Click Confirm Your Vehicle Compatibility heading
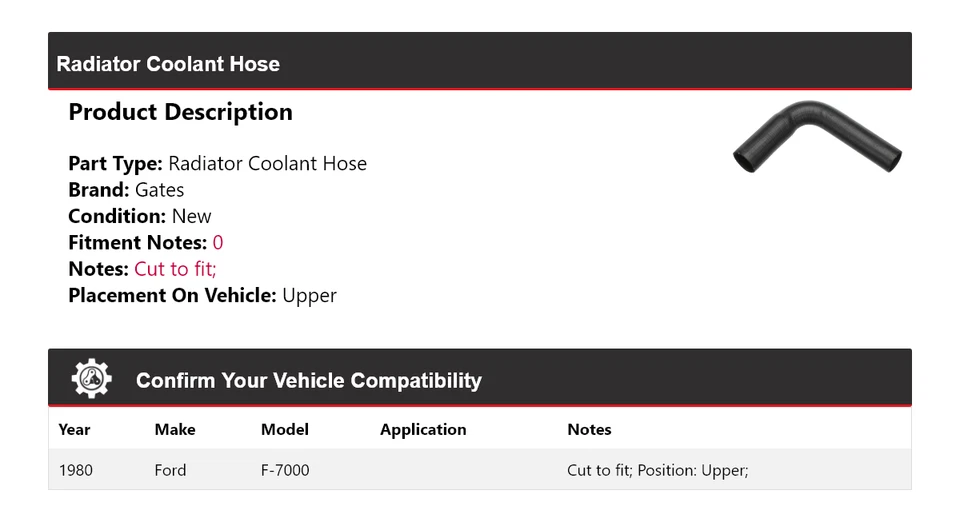Image resolution: width=960 pixels, height=522 pixels. [308, 381]
